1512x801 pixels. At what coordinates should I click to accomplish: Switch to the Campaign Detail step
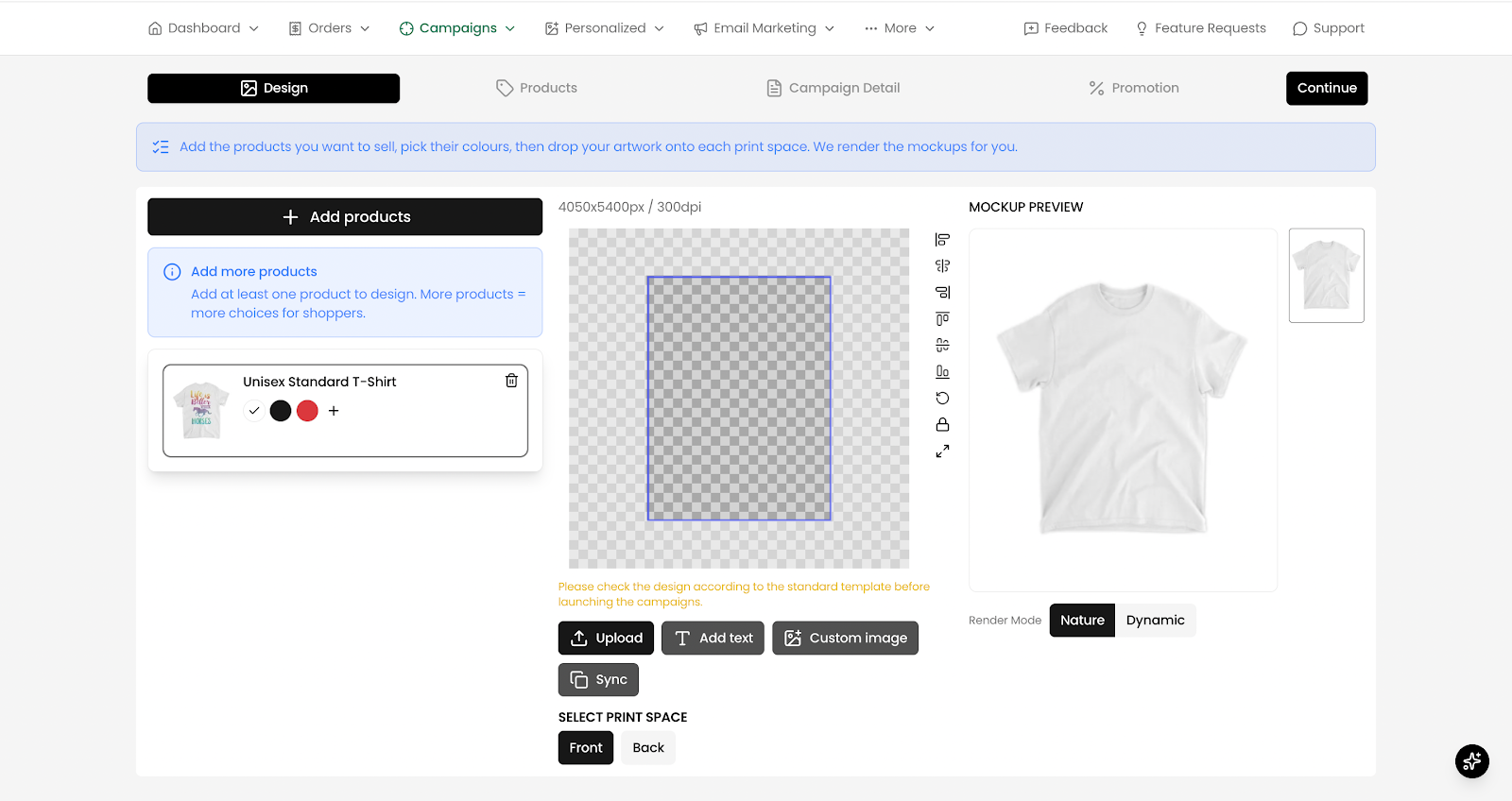pyautogui.click(x=833, y=88)
